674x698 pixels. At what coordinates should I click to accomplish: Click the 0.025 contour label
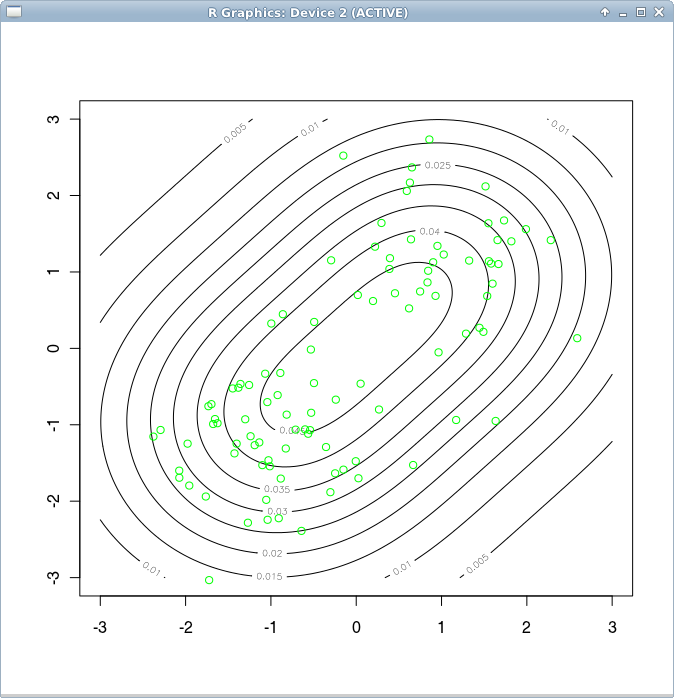click(x=437, y=165)
